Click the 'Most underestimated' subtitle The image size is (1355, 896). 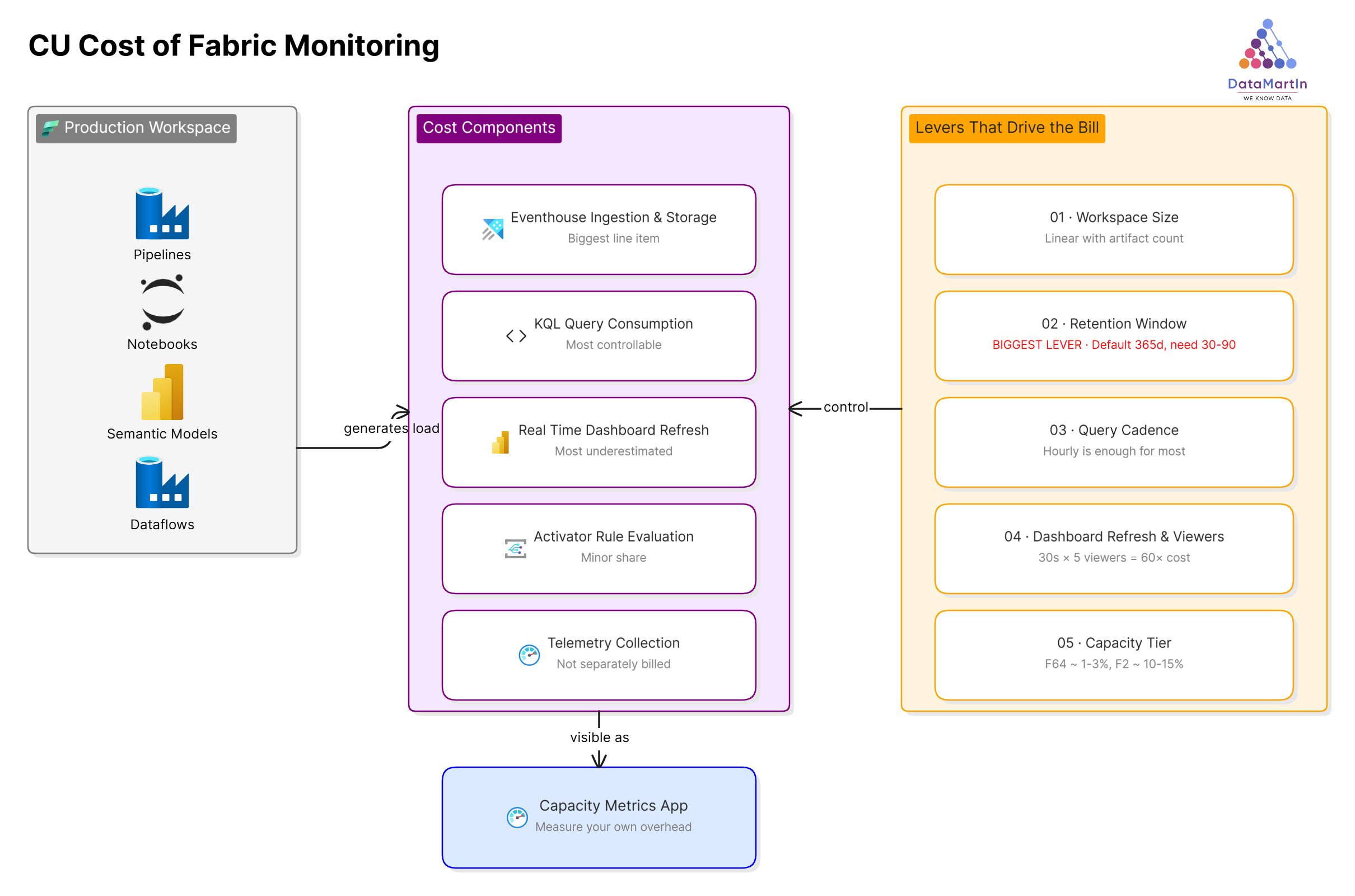pyautogui.click(x=614, y=451)
